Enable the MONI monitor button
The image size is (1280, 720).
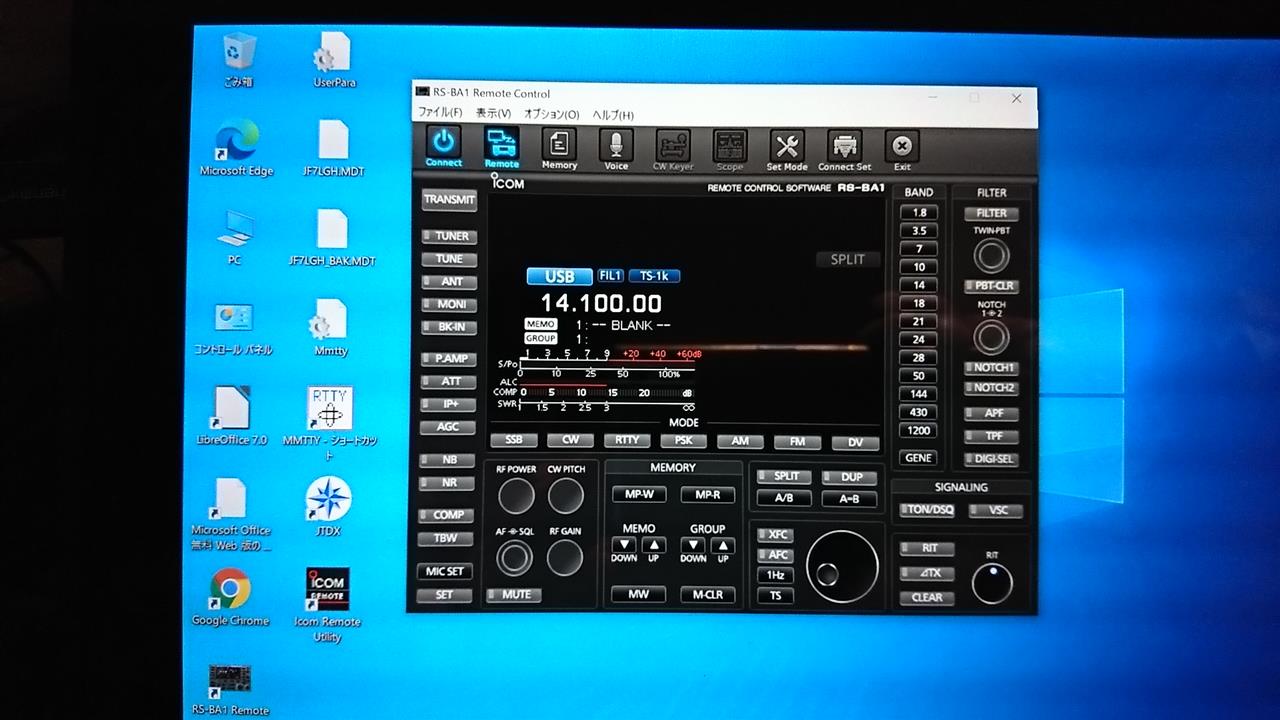pos(450,304)
